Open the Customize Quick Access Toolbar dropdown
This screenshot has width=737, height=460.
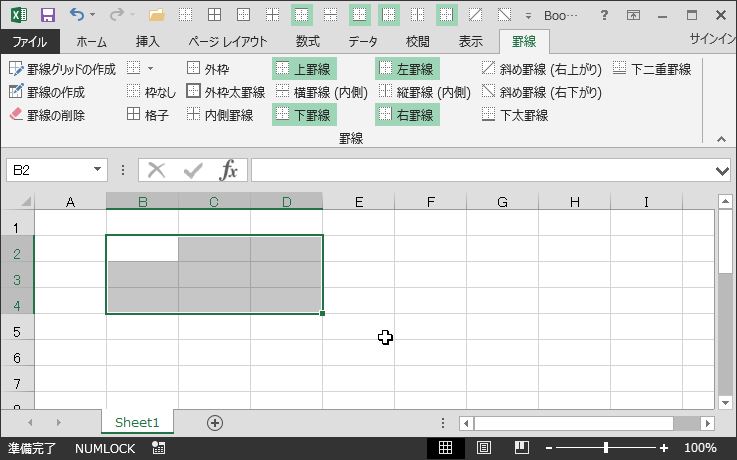coord(528,16)
